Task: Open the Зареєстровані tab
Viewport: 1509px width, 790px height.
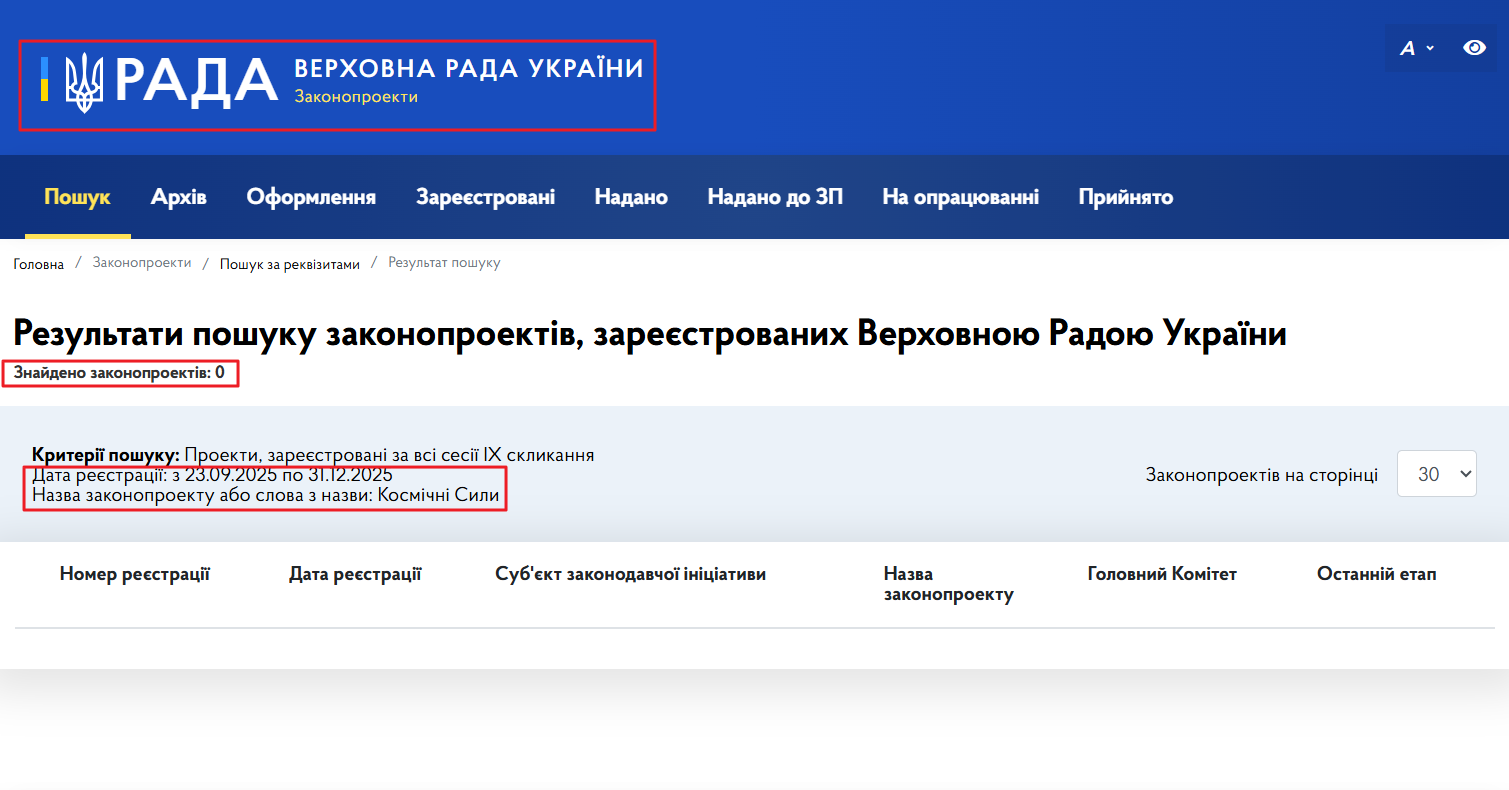Action: tap(485, 197)
